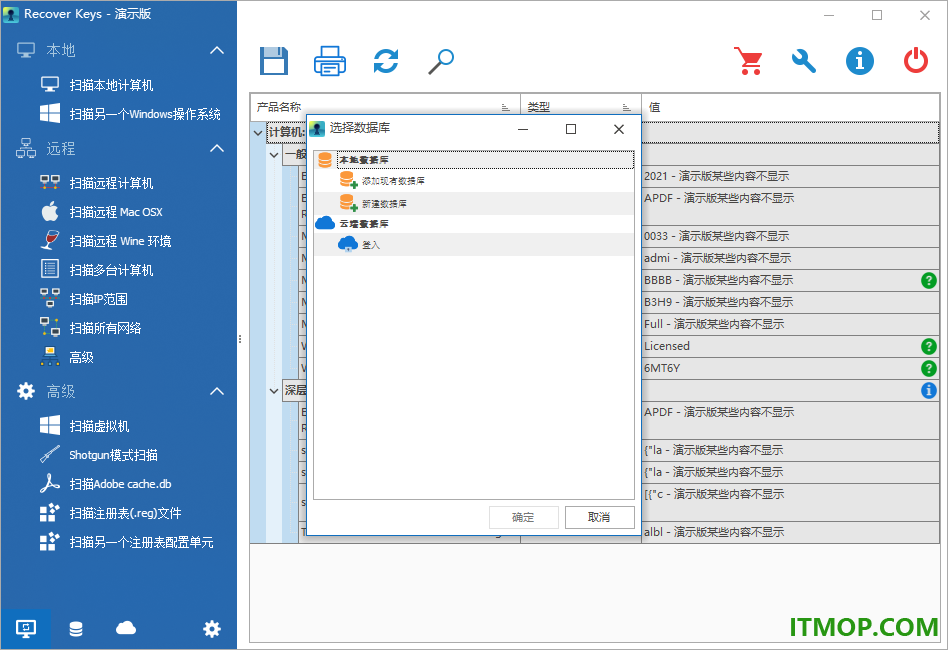Open the red shopping cart purchase icon

point(748,61)
